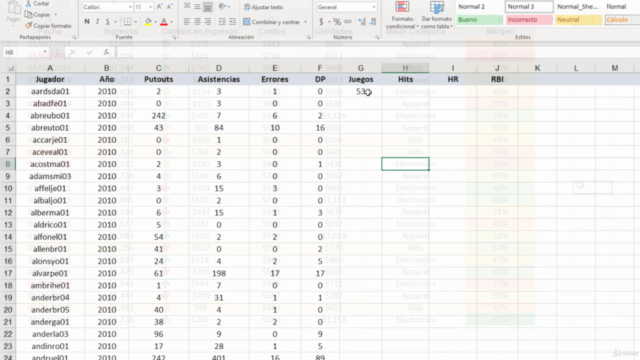
Task: Open the Calibri font name dropdown
Action: point(130,7)
